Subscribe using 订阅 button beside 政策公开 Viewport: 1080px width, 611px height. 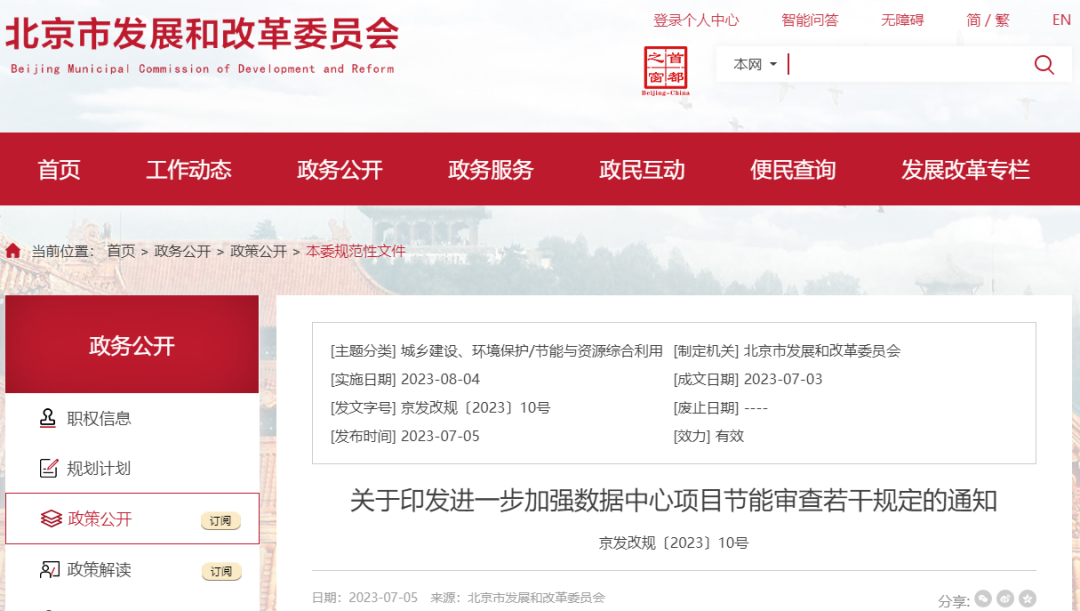(x=221, y=521)
